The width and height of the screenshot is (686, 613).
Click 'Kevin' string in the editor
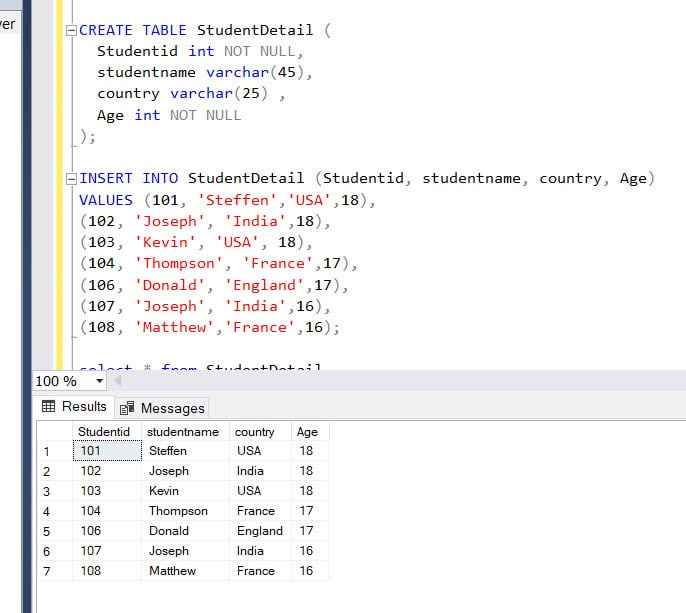165,242
